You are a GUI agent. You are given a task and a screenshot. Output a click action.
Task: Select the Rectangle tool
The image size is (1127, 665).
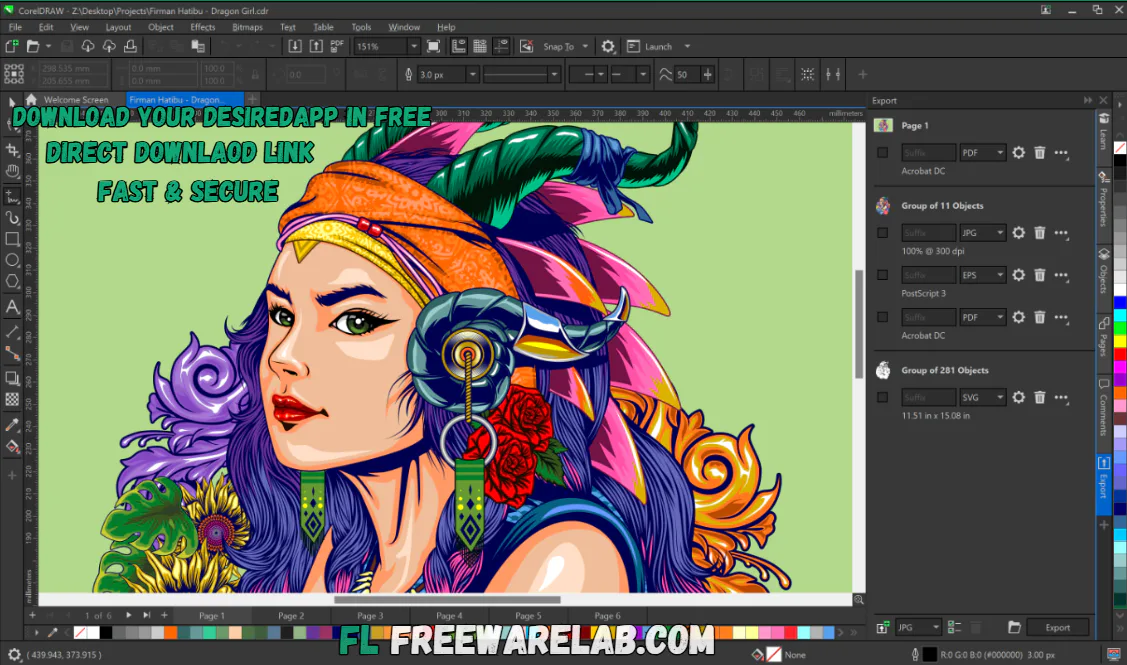point(13,238)
